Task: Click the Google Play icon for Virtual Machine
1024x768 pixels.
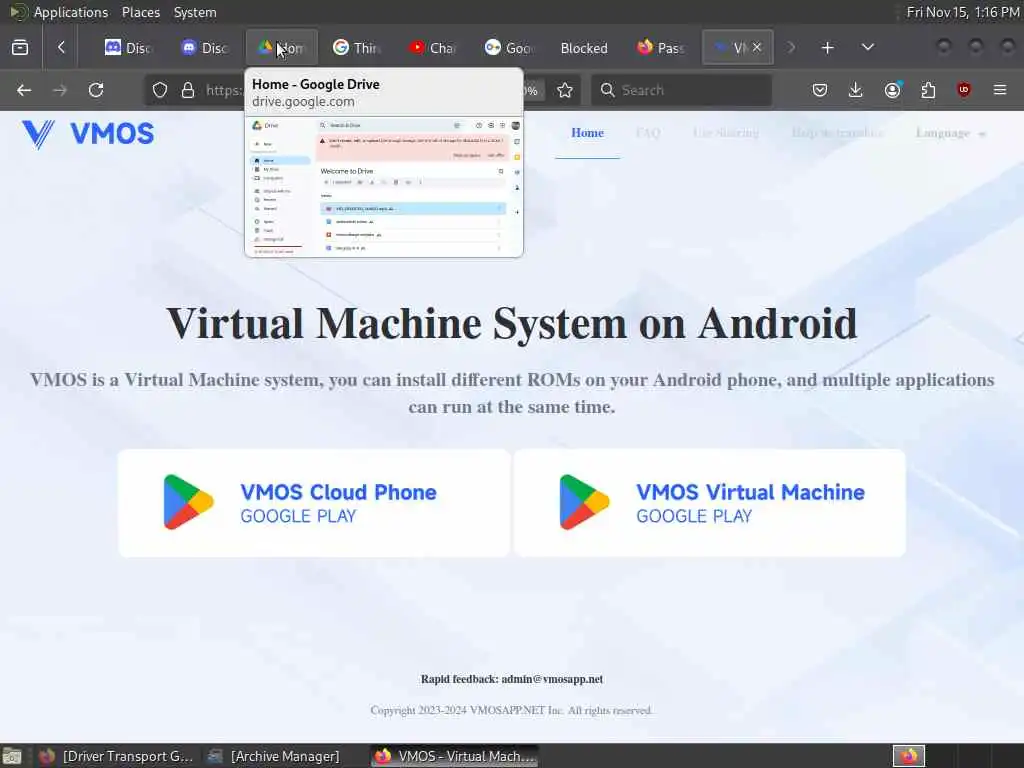Action: click(584, 502)
